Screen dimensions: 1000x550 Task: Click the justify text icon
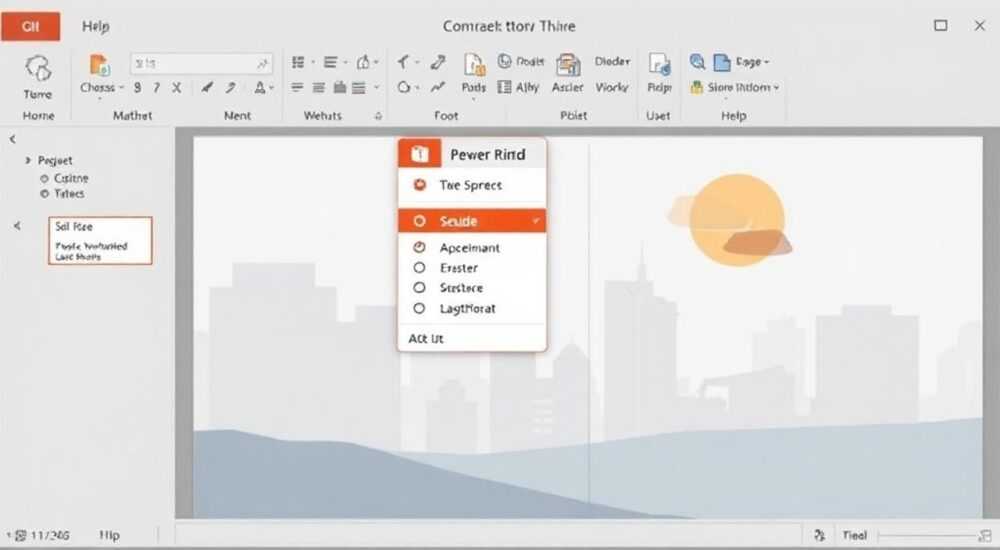[360, 87]
